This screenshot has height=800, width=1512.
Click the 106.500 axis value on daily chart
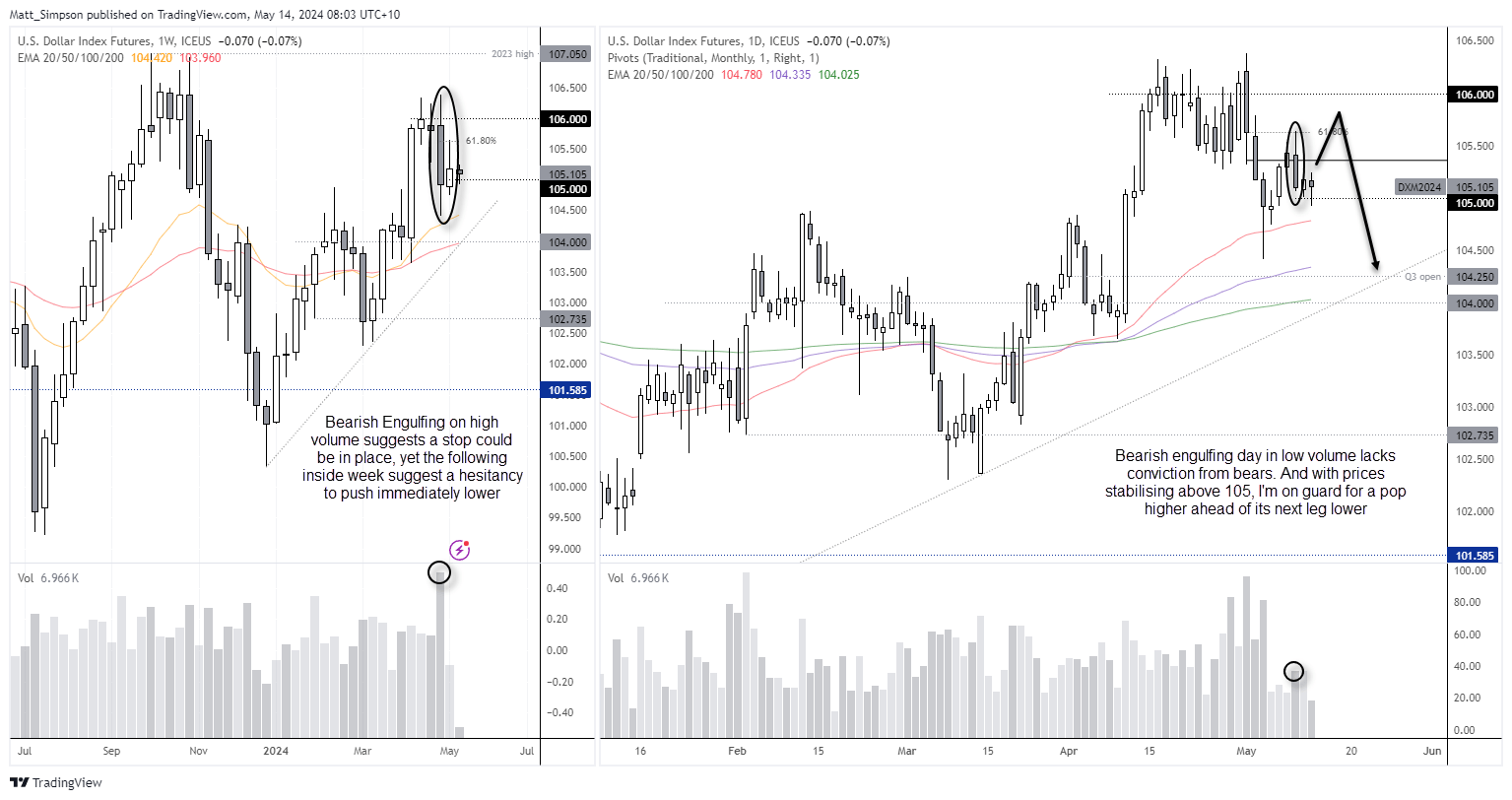tap(1475, 40)
